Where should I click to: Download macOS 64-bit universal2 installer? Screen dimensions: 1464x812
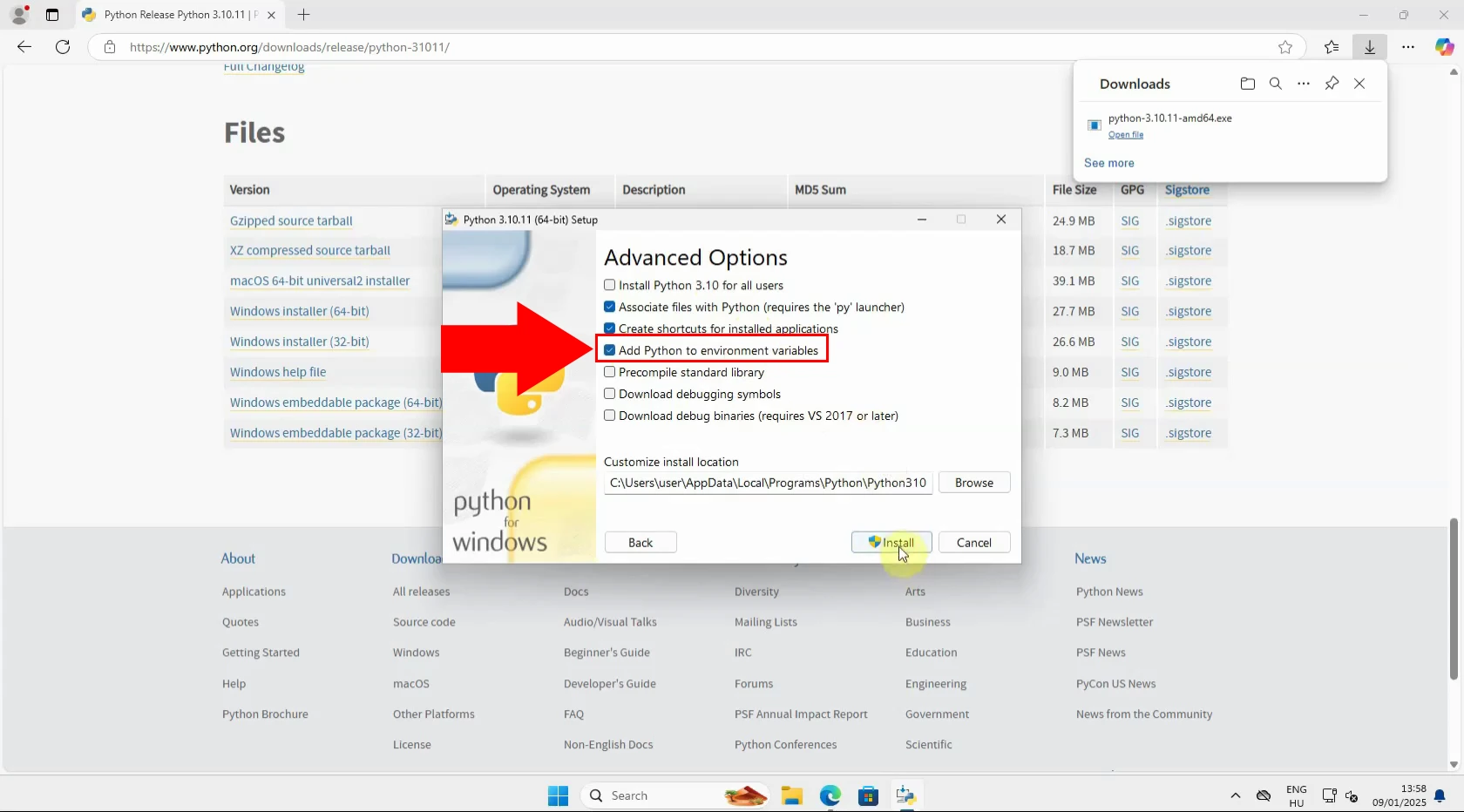(x=320, y=281)
